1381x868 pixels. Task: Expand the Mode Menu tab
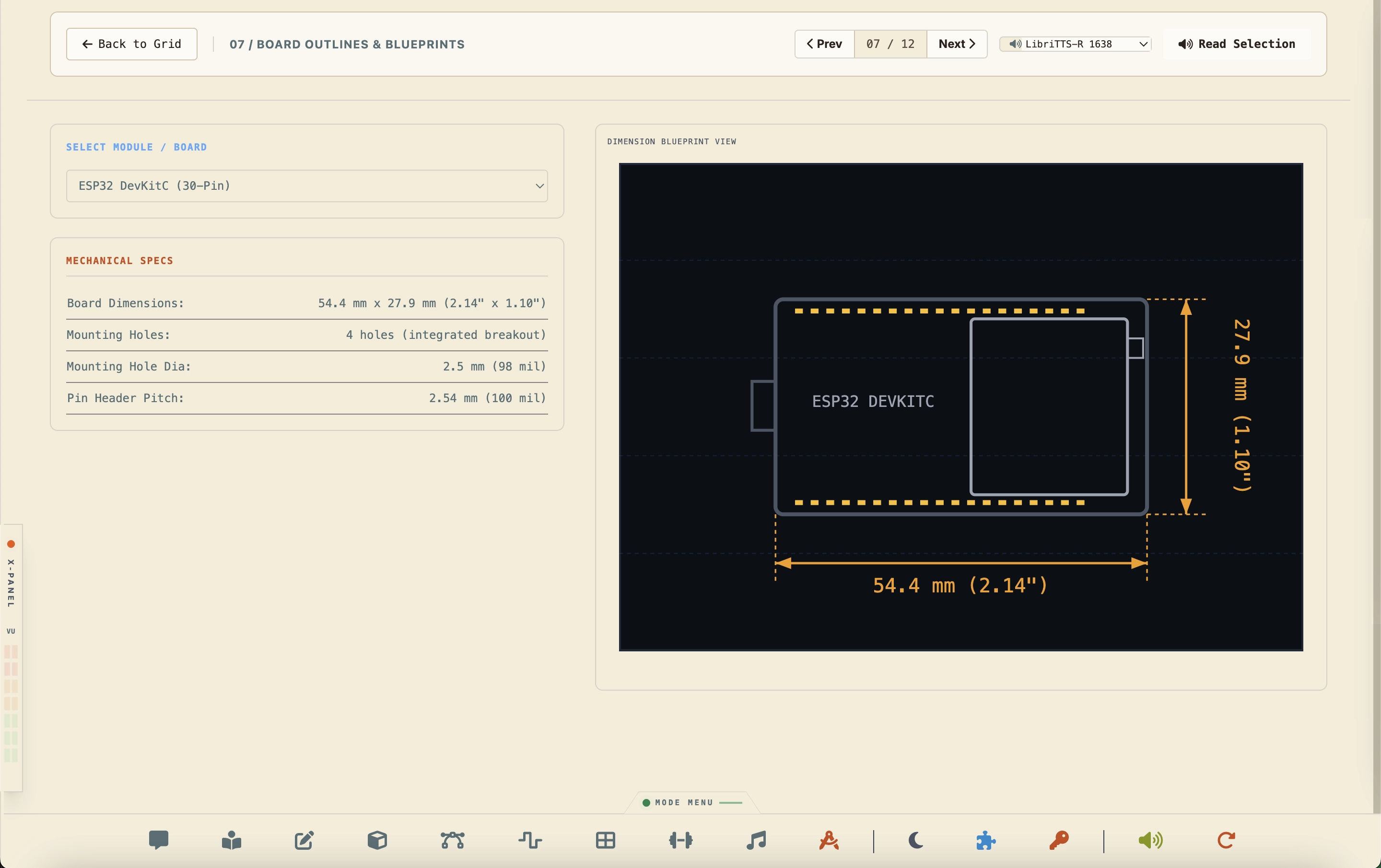pos(692,802)
